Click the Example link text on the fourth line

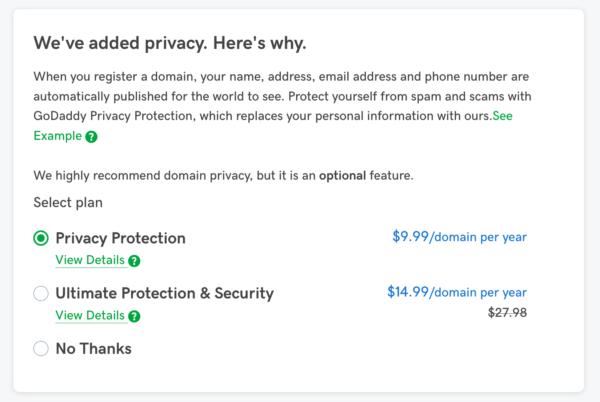[x=57, y=136]
